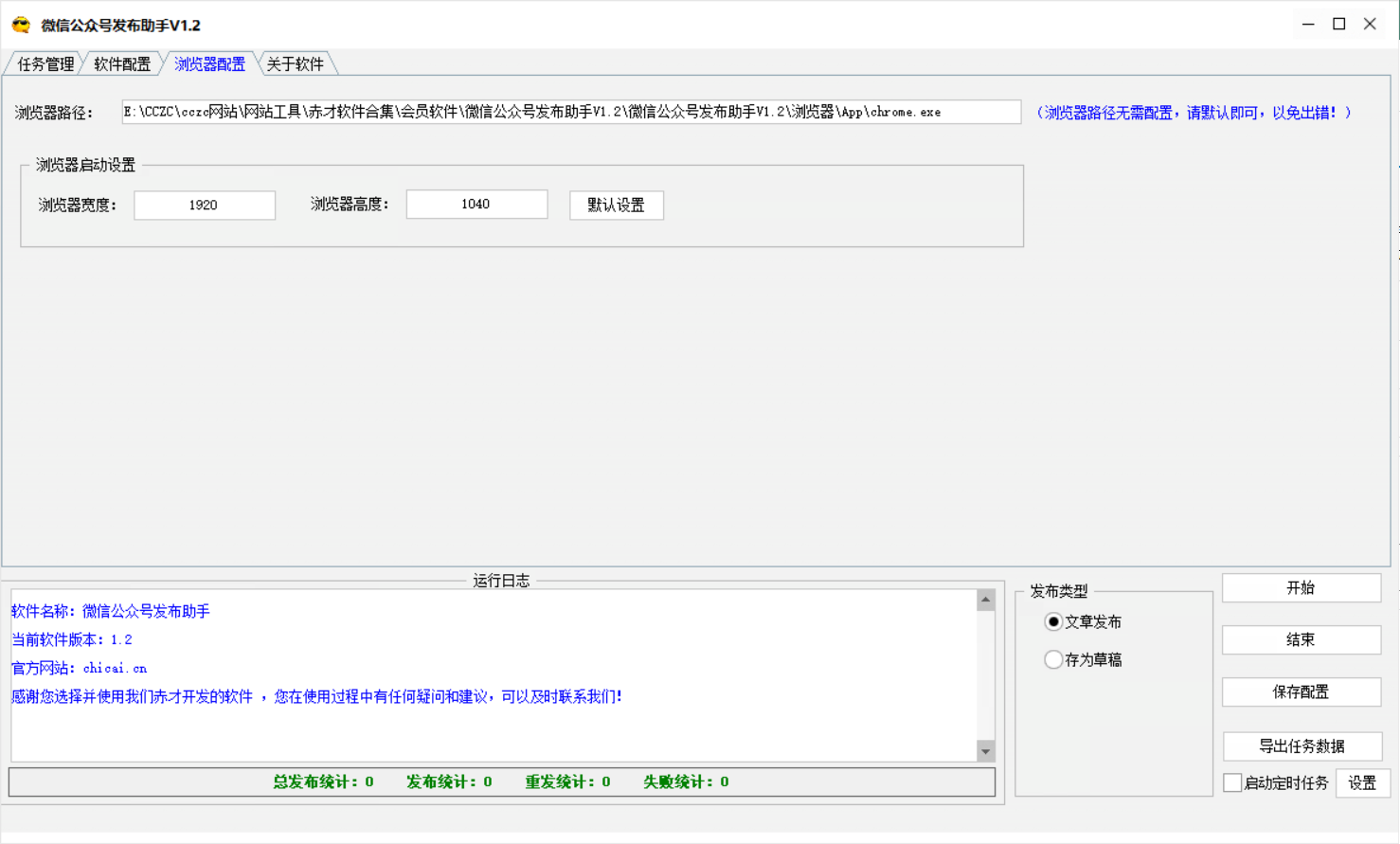1400x844 pixels.
Task: Click the 失败统计: 0 status text
Action: tap(686, 781)
